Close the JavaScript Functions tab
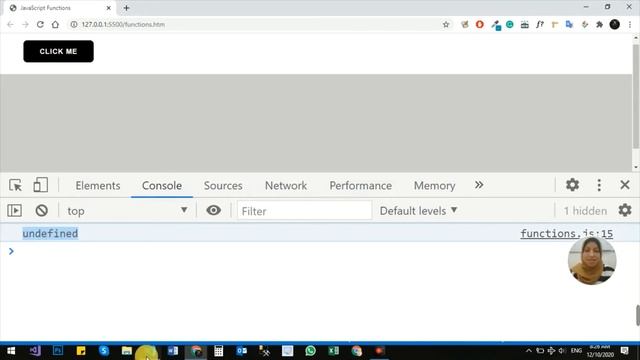The height and width of the screenshot is (360, 640). 109,8
